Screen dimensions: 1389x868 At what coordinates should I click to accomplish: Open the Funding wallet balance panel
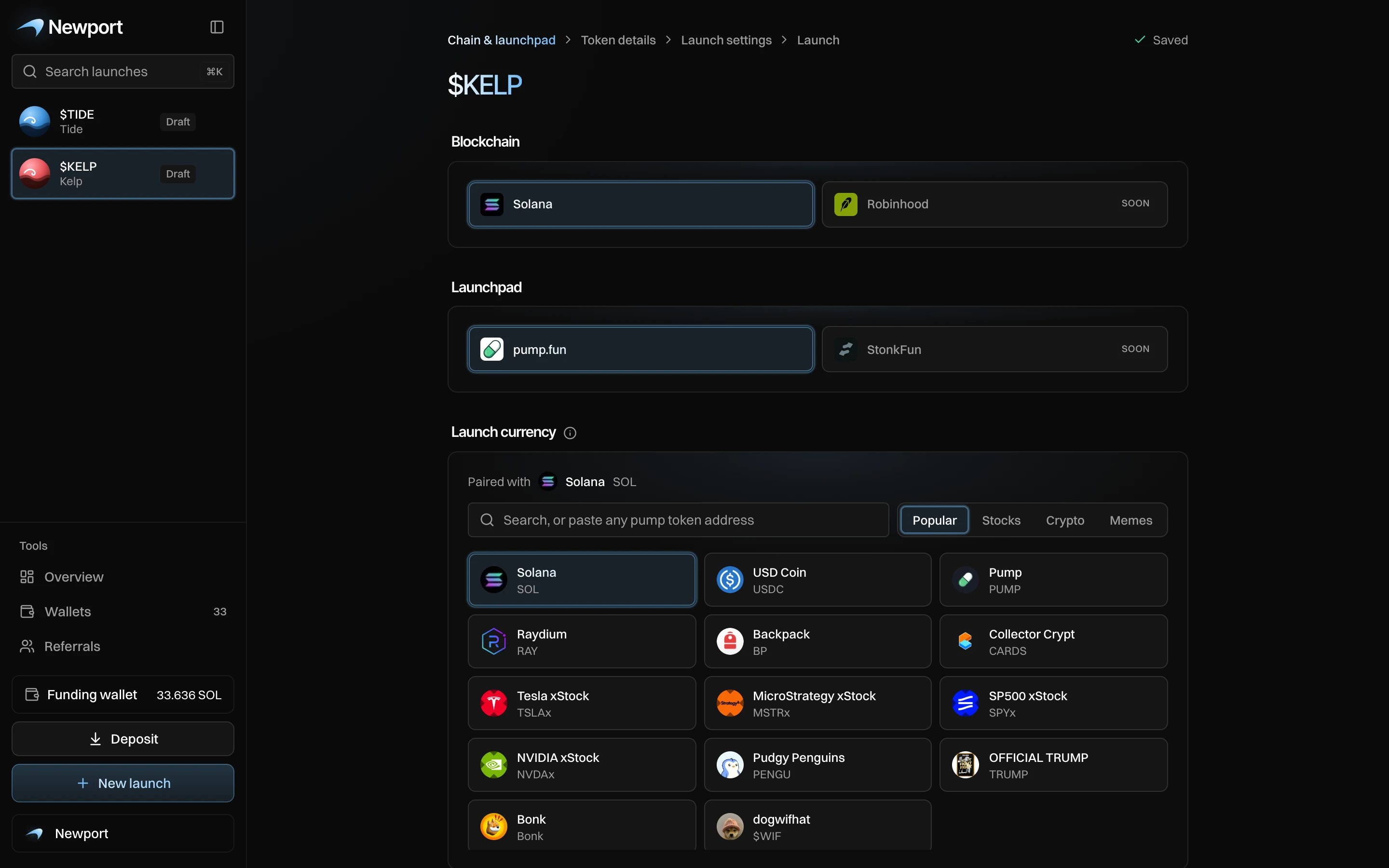click(x=123, y=694)
